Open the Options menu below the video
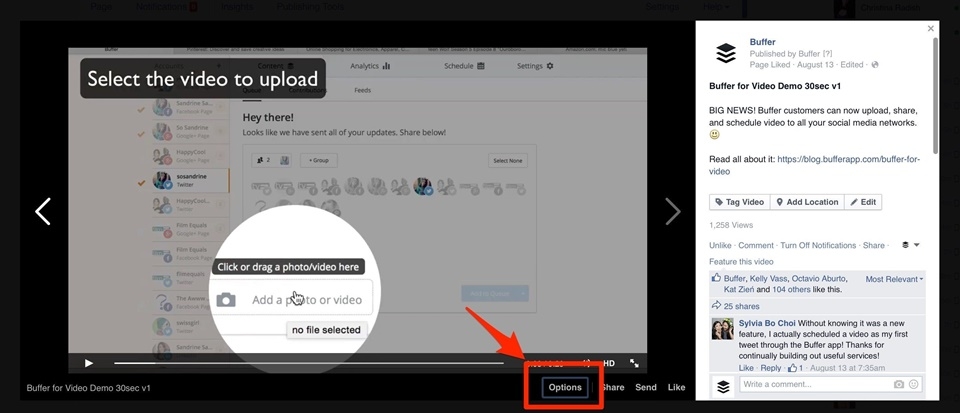The image size is (960, 413). click(565, 387)
